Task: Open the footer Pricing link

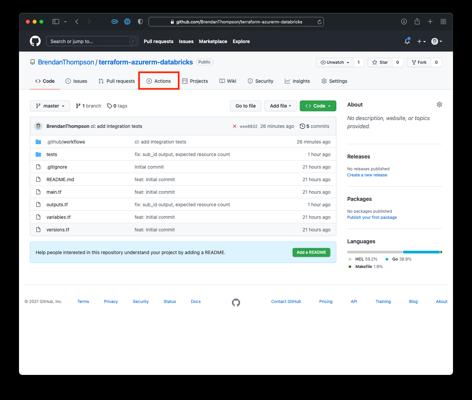Action: 326,301
